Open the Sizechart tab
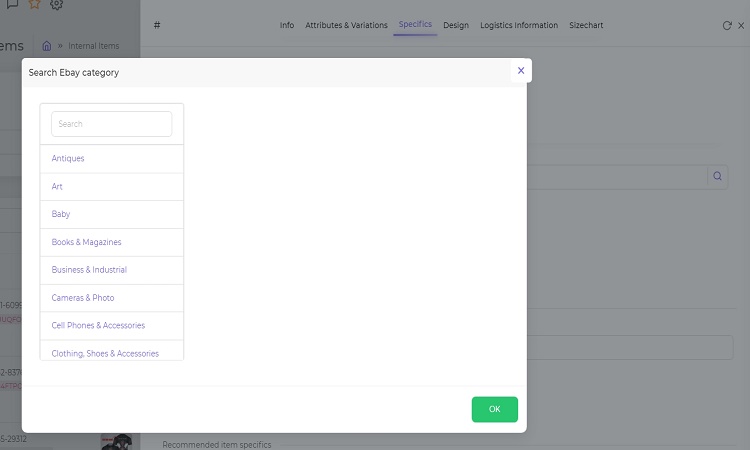This screenshot has height=450, width=750. (586, 25)
